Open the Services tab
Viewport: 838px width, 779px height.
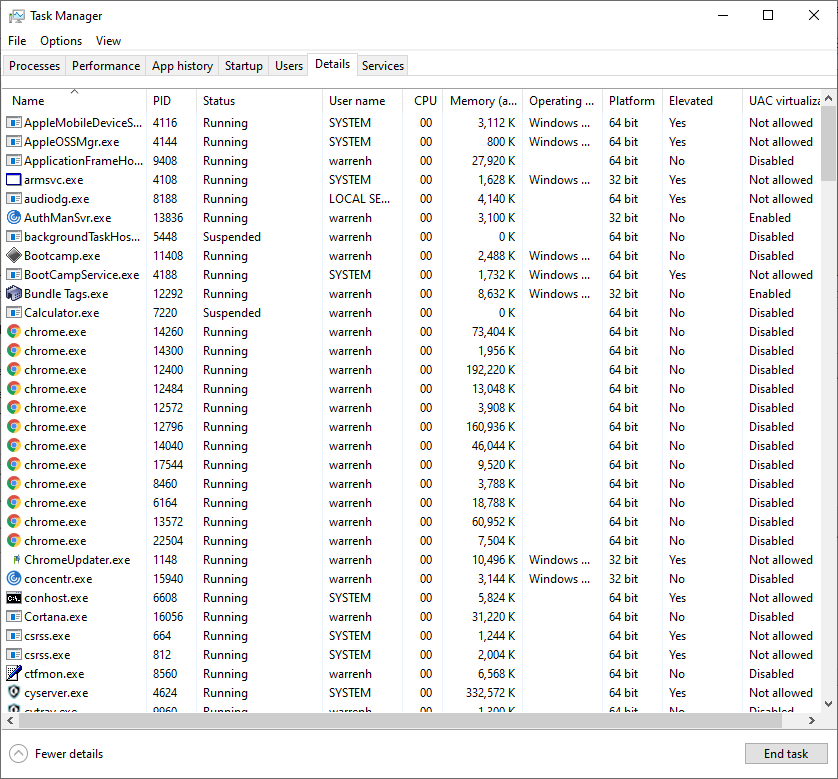coord(383,66)
